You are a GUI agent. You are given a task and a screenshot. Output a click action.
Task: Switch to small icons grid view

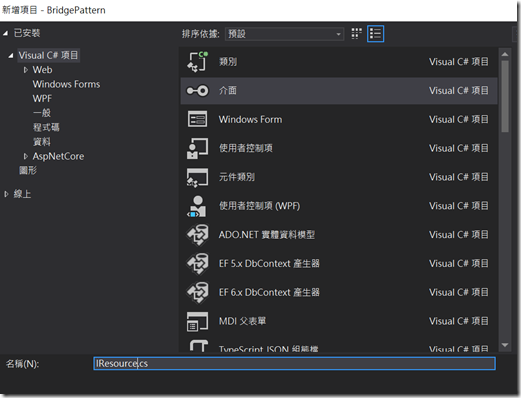356,34
